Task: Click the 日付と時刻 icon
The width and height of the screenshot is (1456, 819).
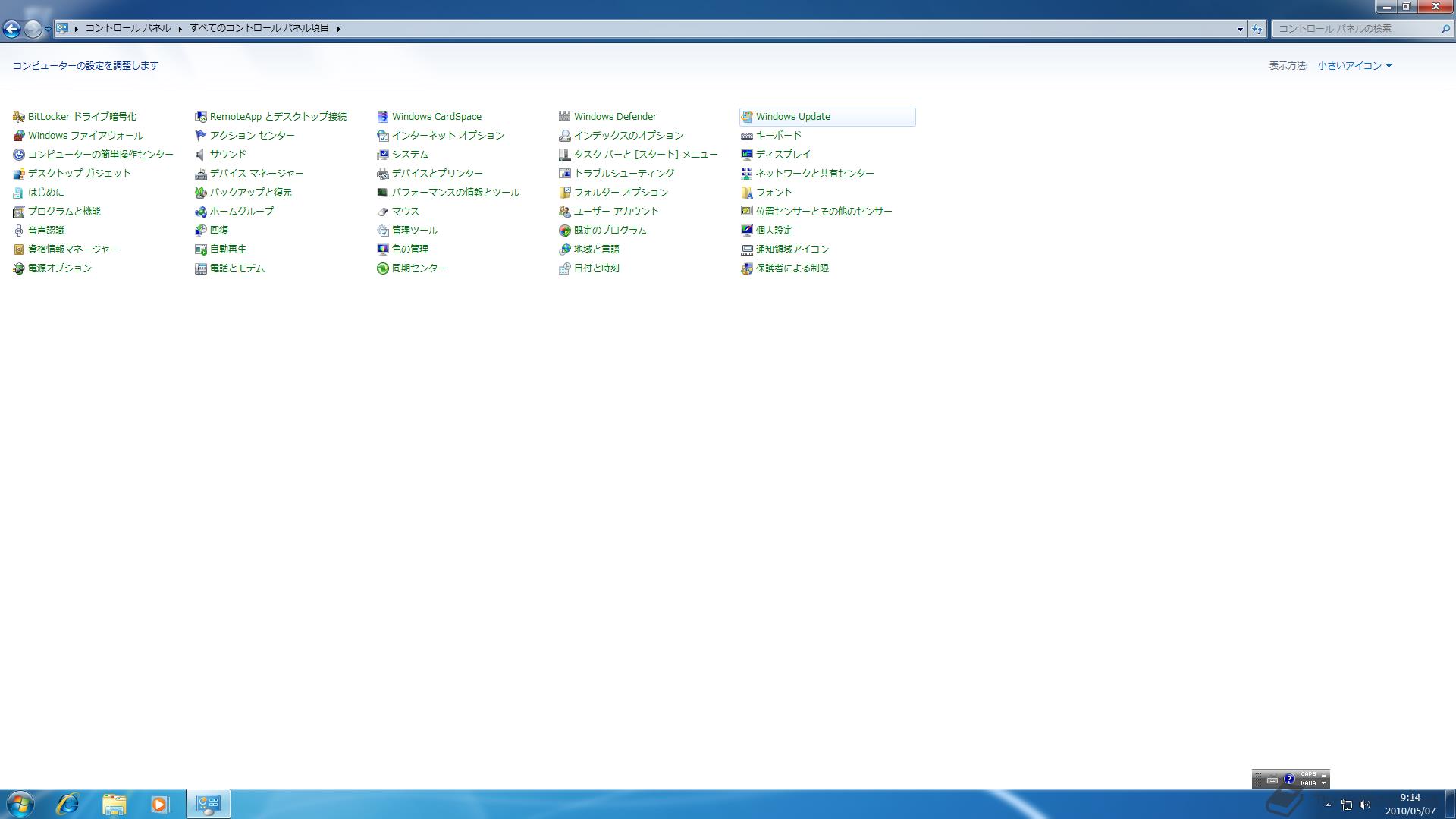Action: click(565, 268)
